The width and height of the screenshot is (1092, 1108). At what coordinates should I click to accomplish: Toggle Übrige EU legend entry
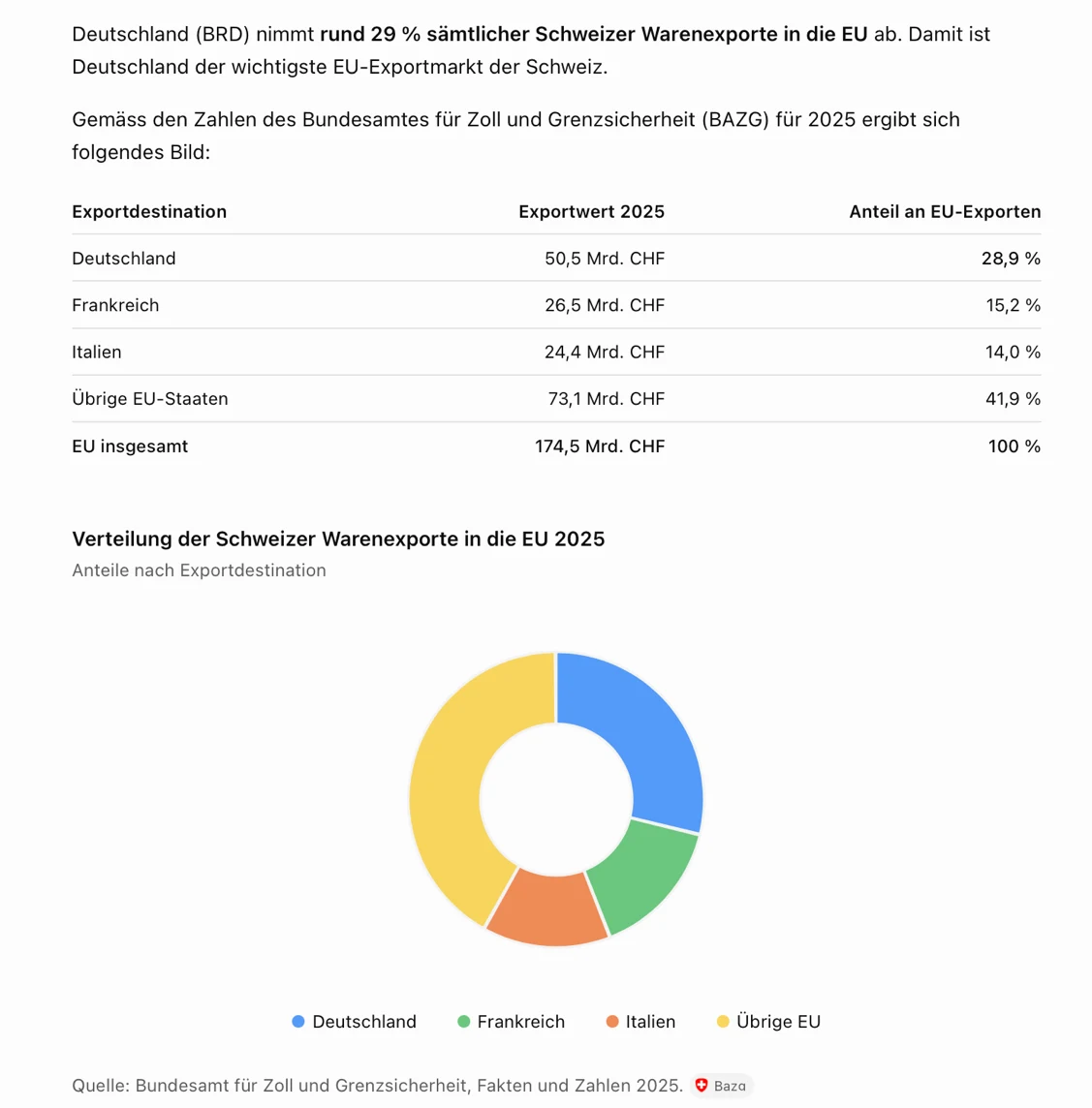(x=768, y=1022)
